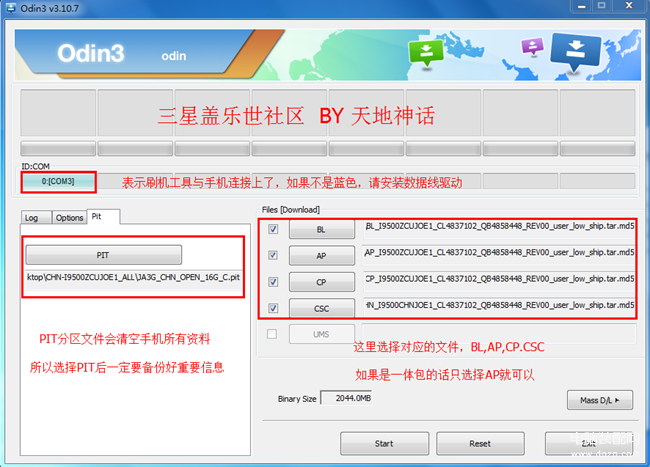This screenshot has height=467, width=650.
Task: Click the Files [Download] group label
Action: pyautogui.click(x=291, y=210)
